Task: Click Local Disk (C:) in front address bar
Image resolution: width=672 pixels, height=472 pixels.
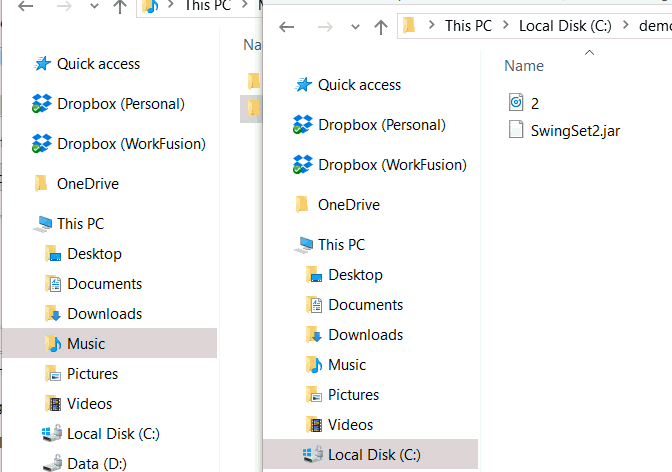Action: click(565, 26)
